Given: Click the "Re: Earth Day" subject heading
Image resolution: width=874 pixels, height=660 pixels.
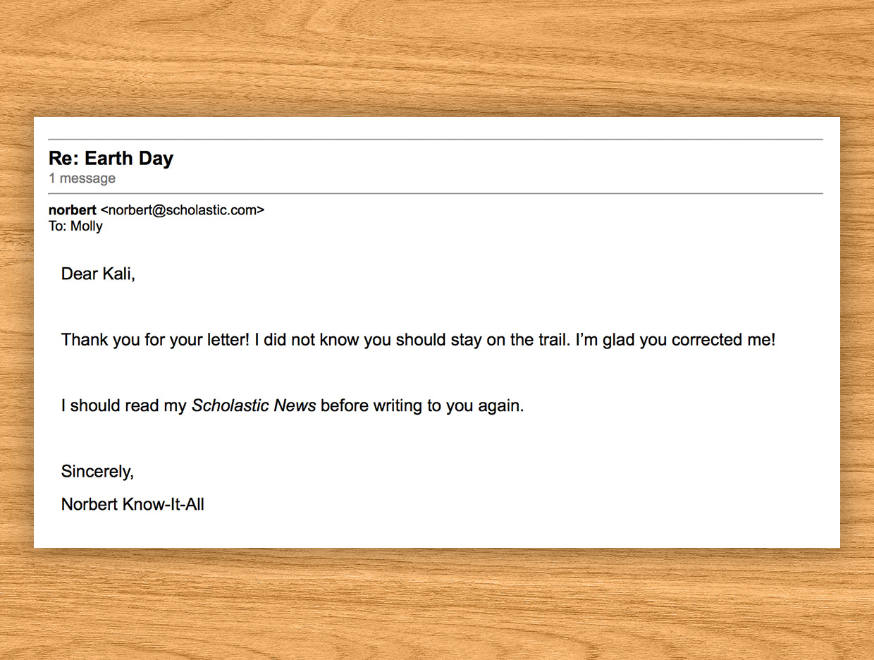Looking at the screenshot, I should click(111, 158).
